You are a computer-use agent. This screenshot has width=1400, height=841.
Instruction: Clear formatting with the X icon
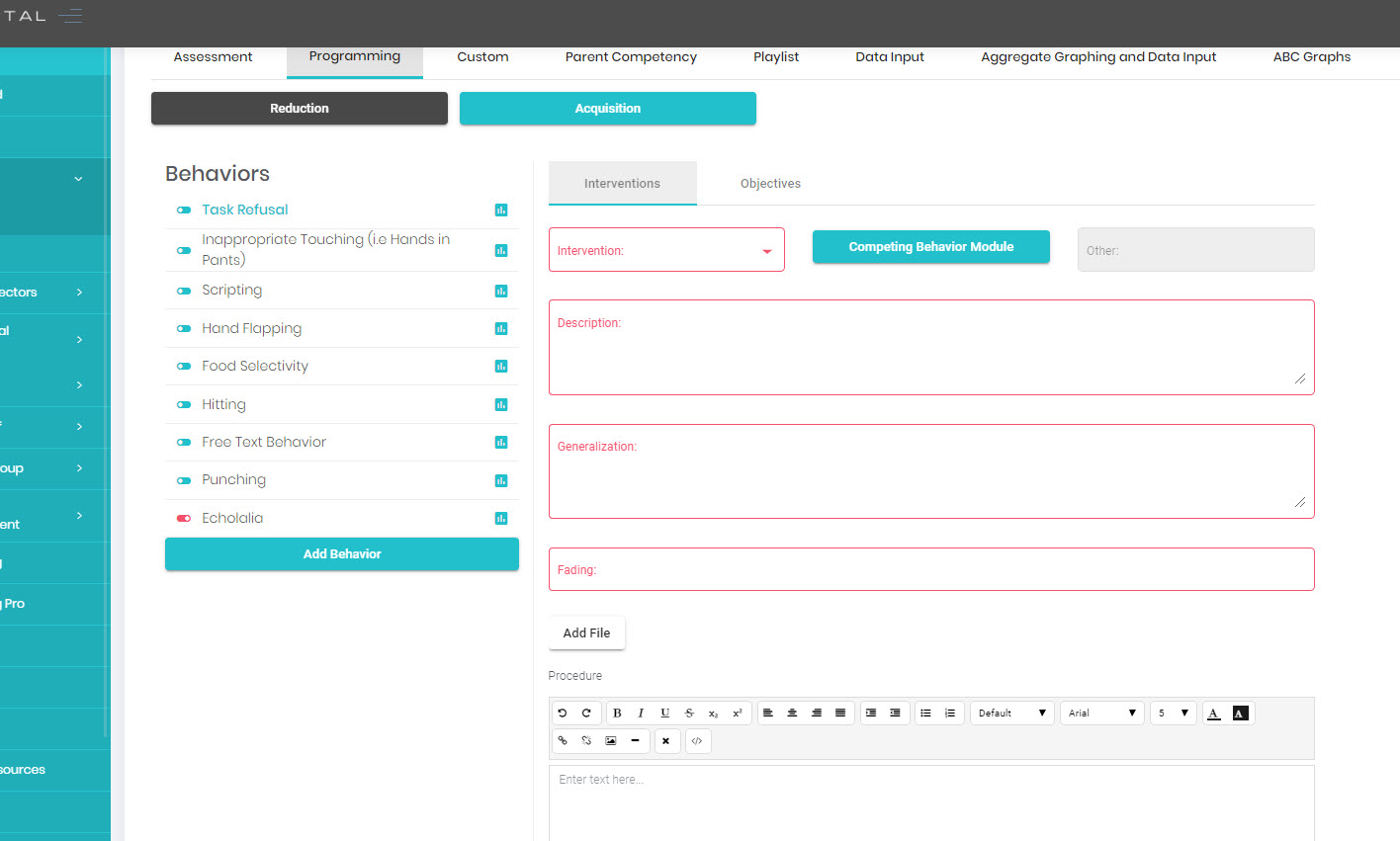coord(666,740)
